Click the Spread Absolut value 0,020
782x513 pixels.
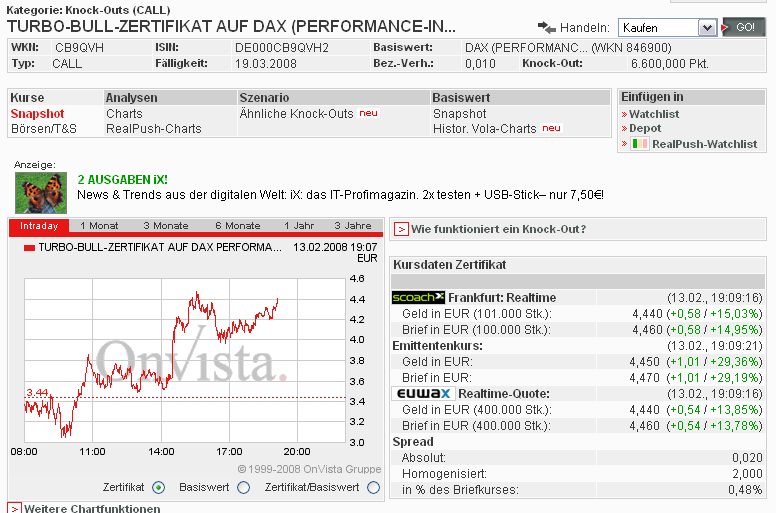point(747,458)
